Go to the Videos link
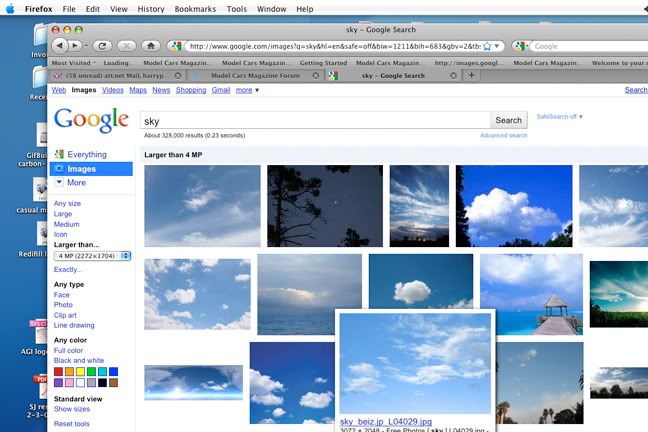The image size is (648, 432). click(x=112, y=90)
